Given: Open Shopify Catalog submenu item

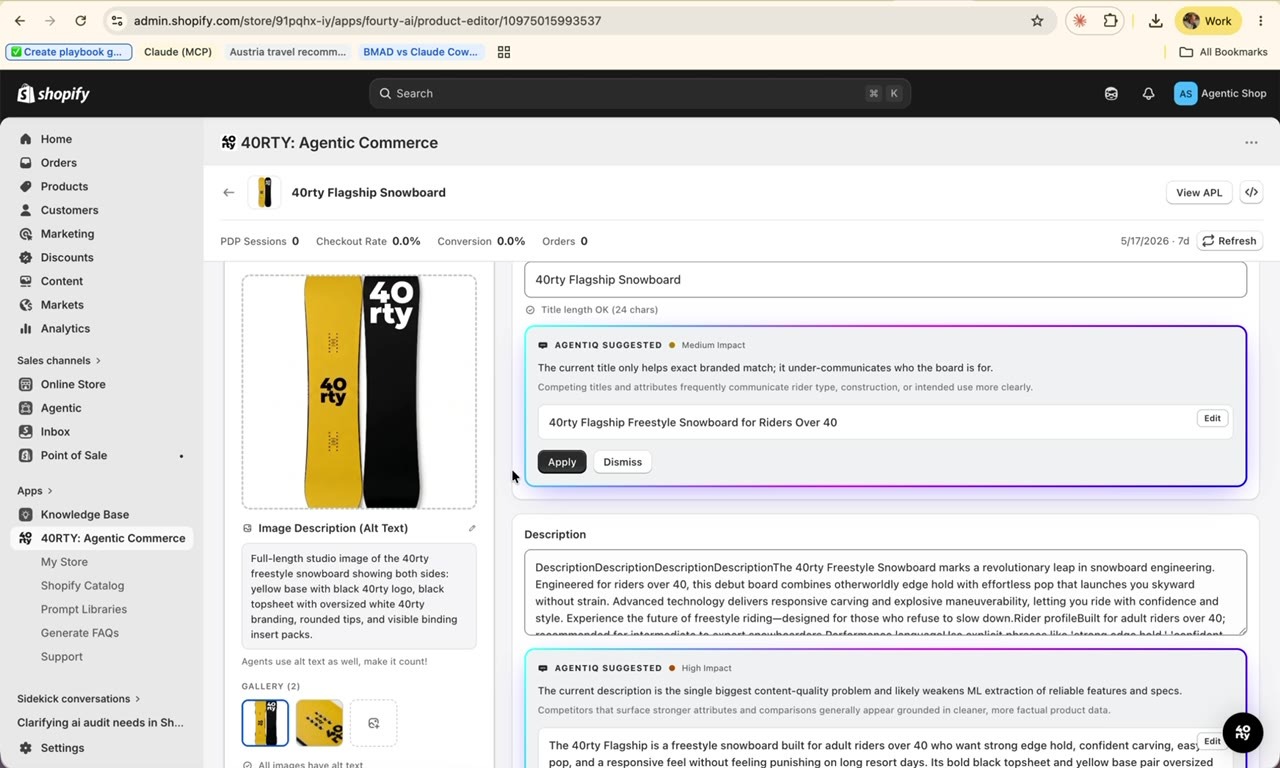Looking at the screenshot, I should (x=82, y=586).
